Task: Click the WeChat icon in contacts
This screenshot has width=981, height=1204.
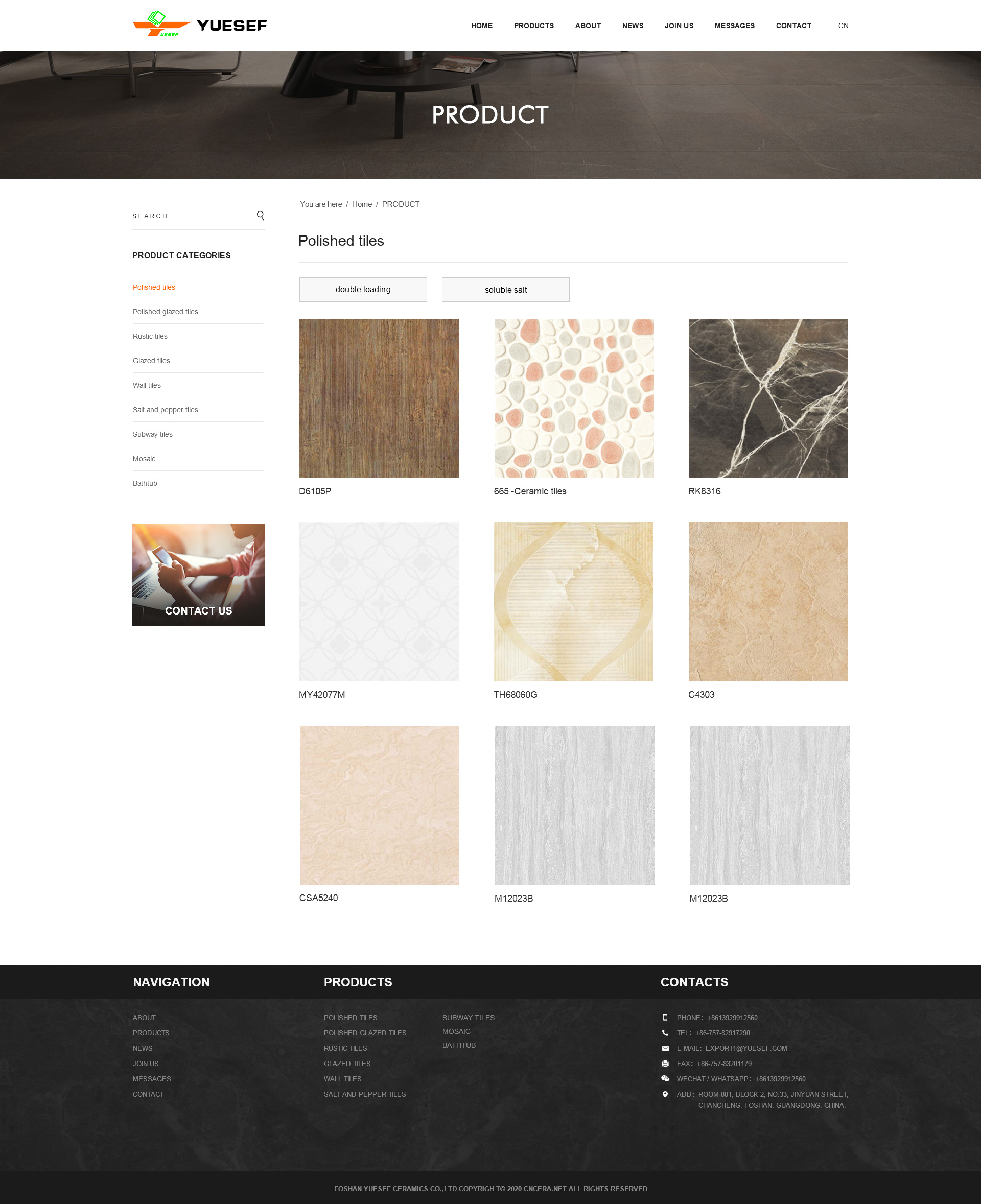Action: 665,1078
